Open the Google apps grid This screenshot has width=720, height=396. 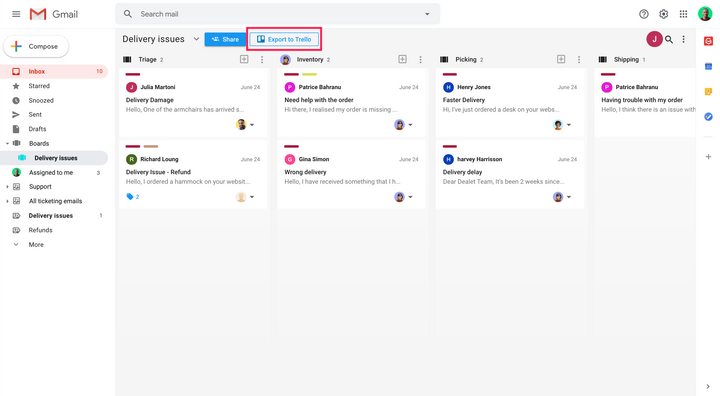[683, 14]
